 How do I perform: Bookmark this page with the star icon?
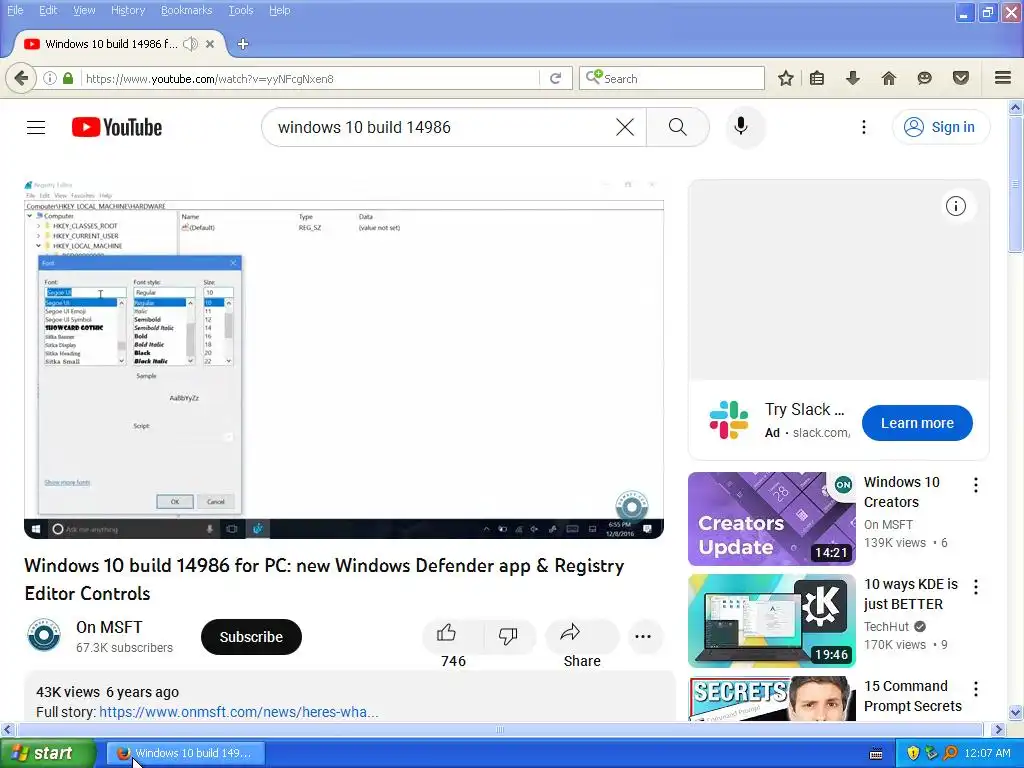click(786, 78)
